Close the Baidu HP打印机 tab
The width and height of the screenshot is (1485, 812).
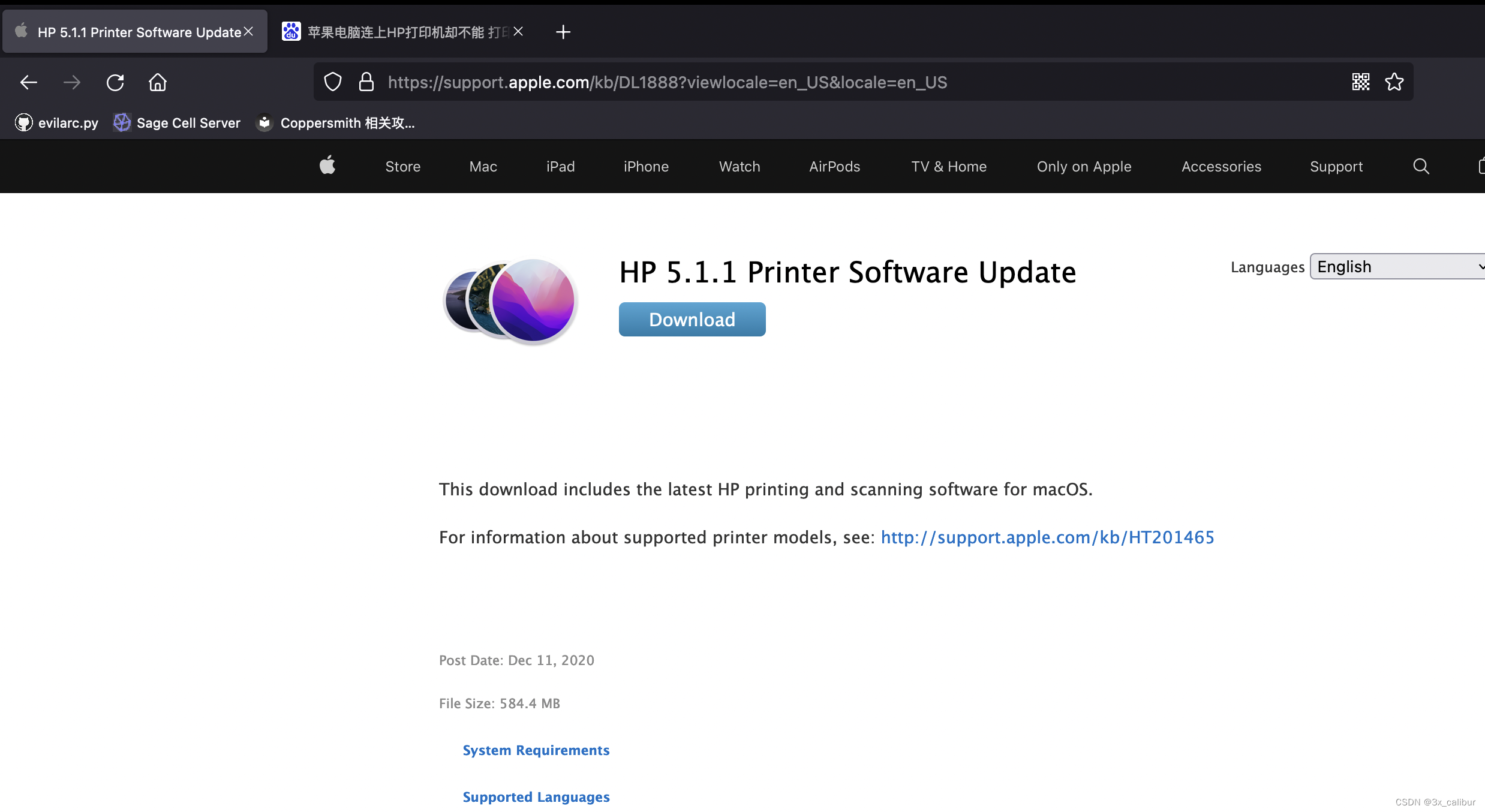(518, 31)
